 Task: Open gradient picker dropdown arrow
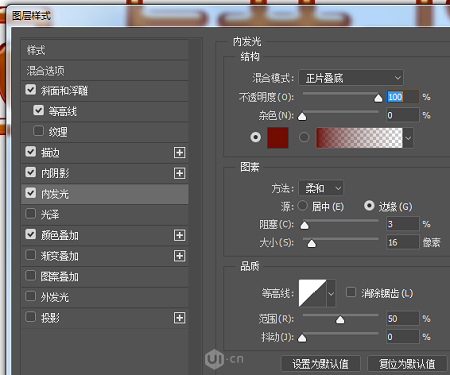coord(408,138)
